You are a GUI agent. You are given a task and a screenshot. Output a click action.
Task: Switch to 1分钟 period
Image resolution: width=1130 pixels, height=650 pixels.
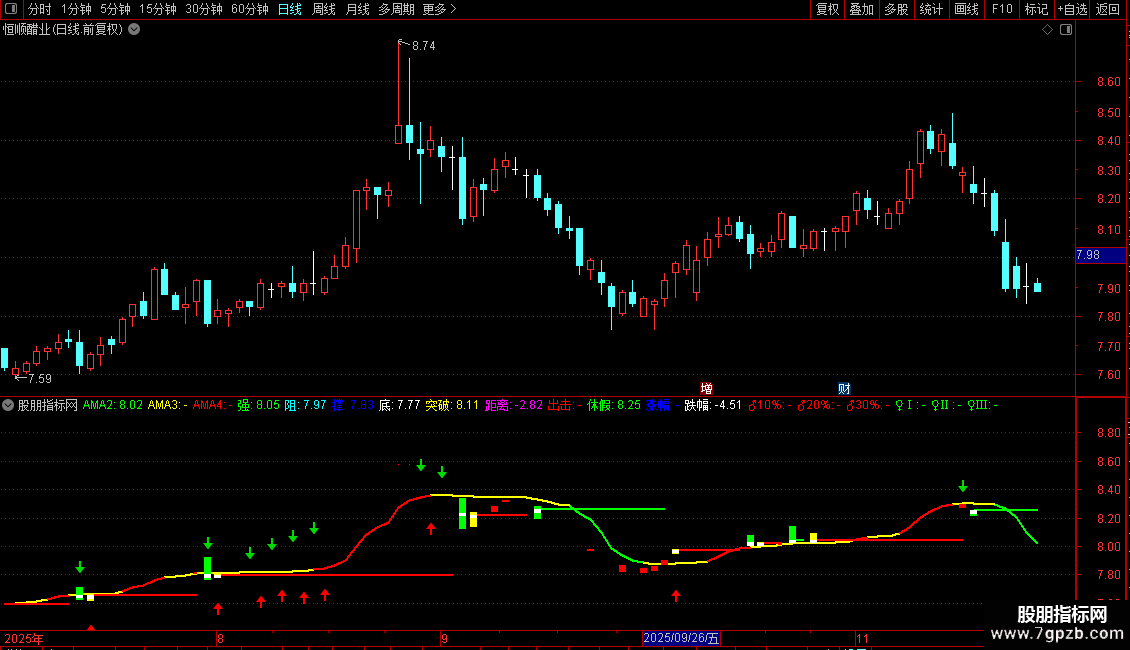tap(76, 9)
